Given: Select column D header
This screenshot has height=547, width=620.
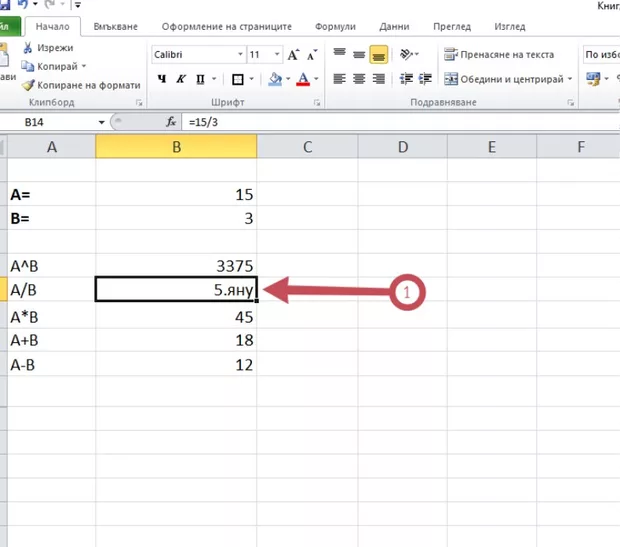Looking at the screenshot, I should click(403, 147).
